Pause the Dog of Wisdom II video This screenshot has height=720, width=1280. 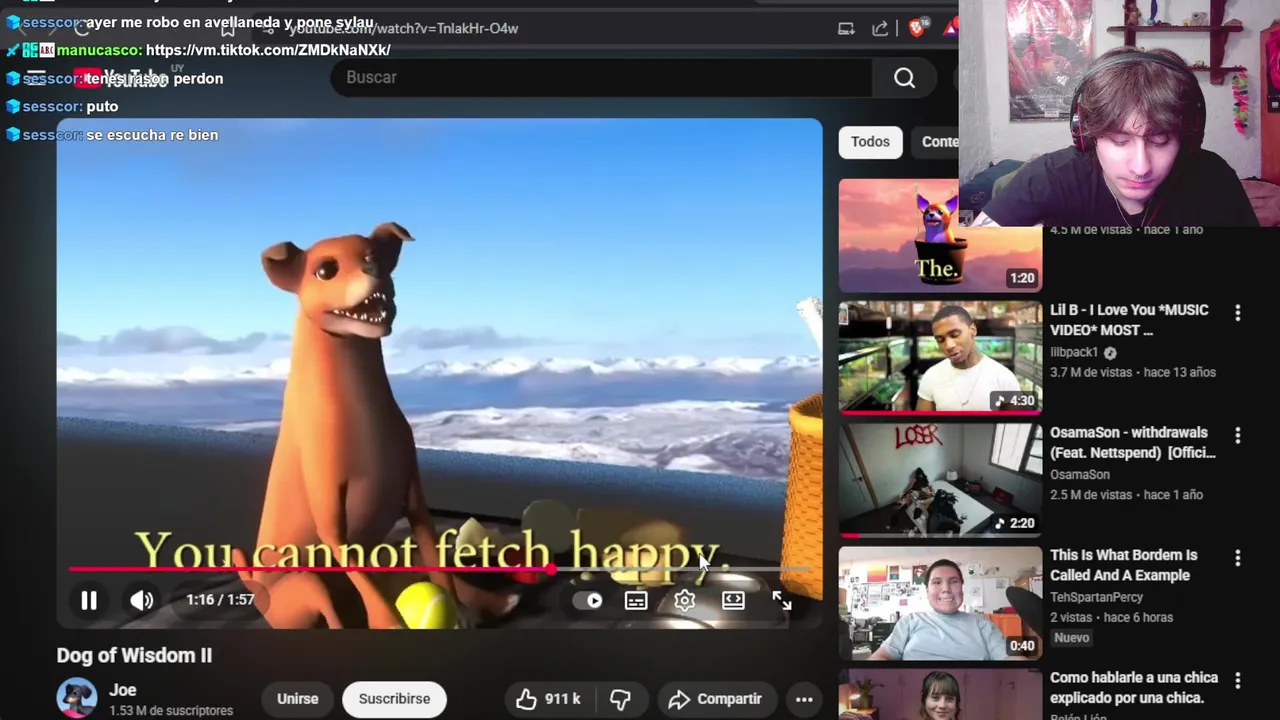[x=89, y=600]
